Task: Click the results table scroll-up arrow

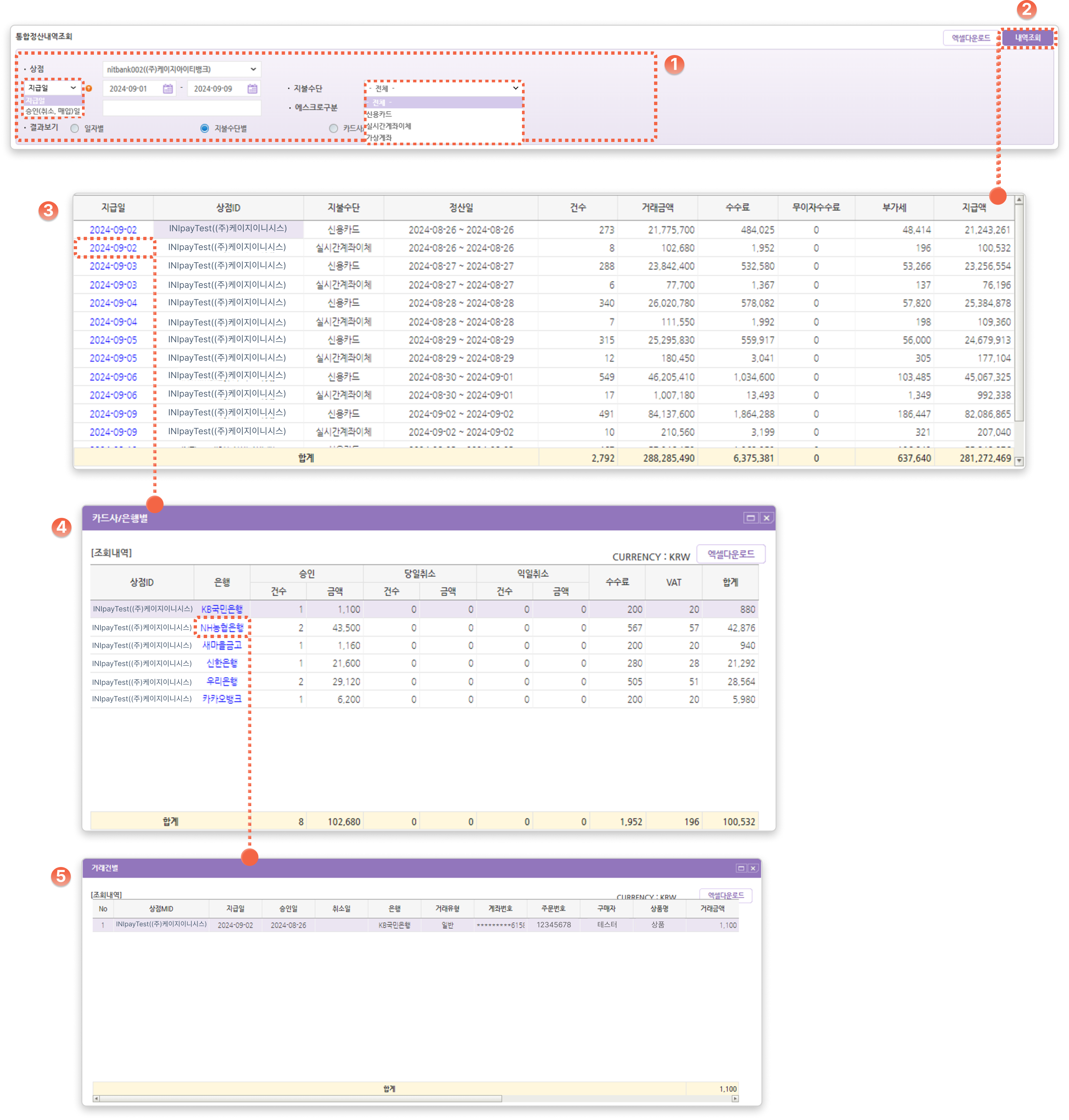Action: point(1019,200)
